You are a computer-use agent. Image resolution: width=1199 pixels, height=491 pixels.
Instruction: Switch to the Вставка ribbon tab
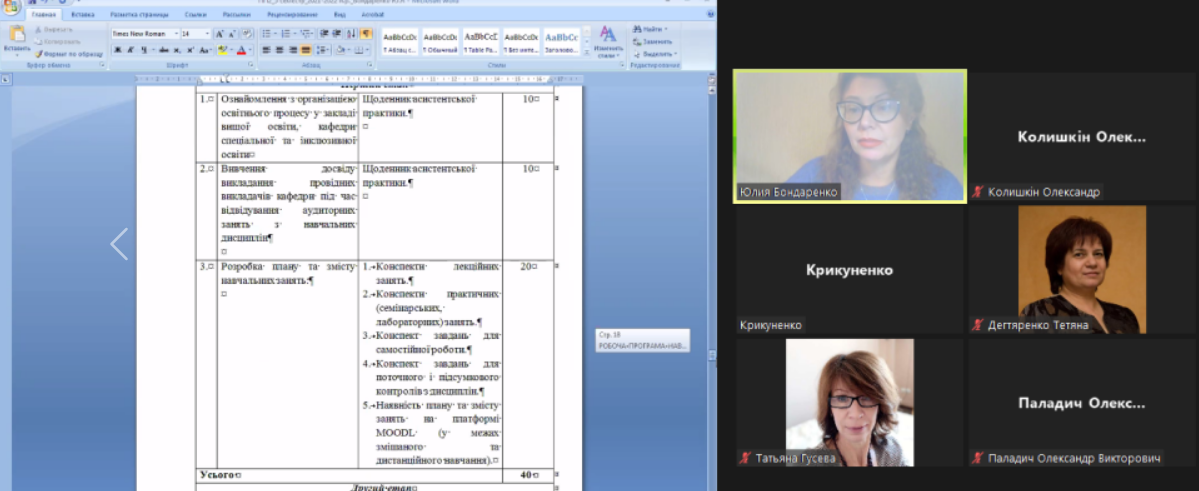pos(83,16)
